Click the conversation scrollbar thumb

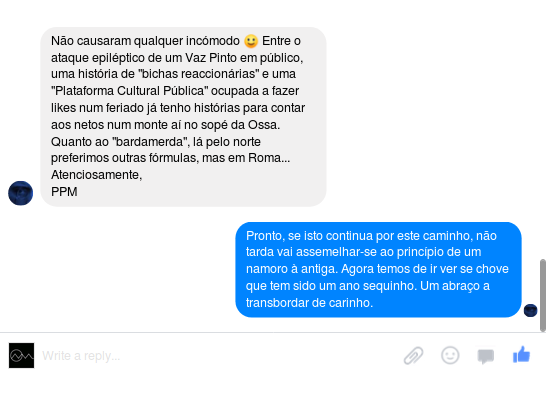[543, 295]
